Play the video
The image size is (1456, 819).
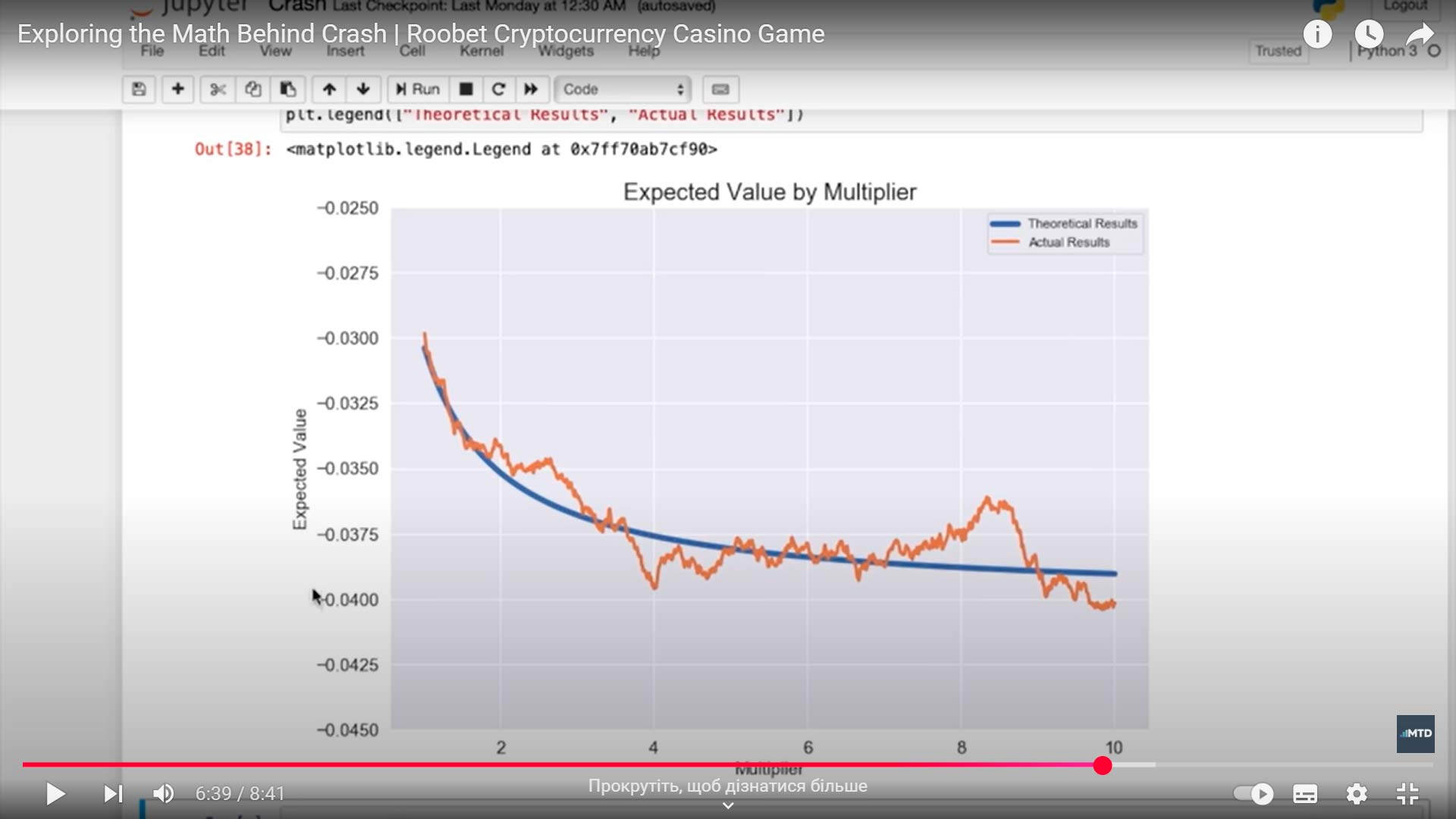55,794
